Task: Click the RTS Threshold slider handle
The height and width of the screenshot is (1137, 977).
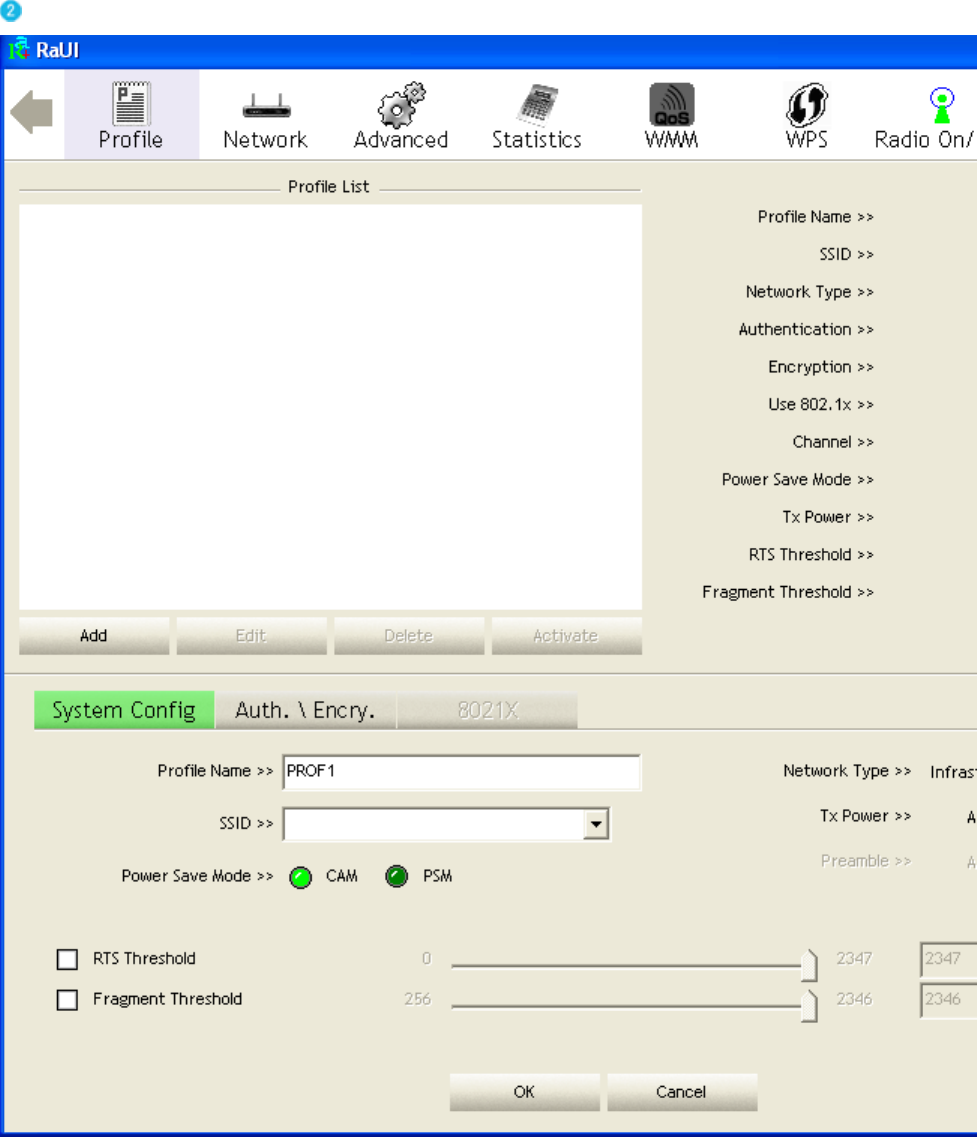Action: (809, 965)
